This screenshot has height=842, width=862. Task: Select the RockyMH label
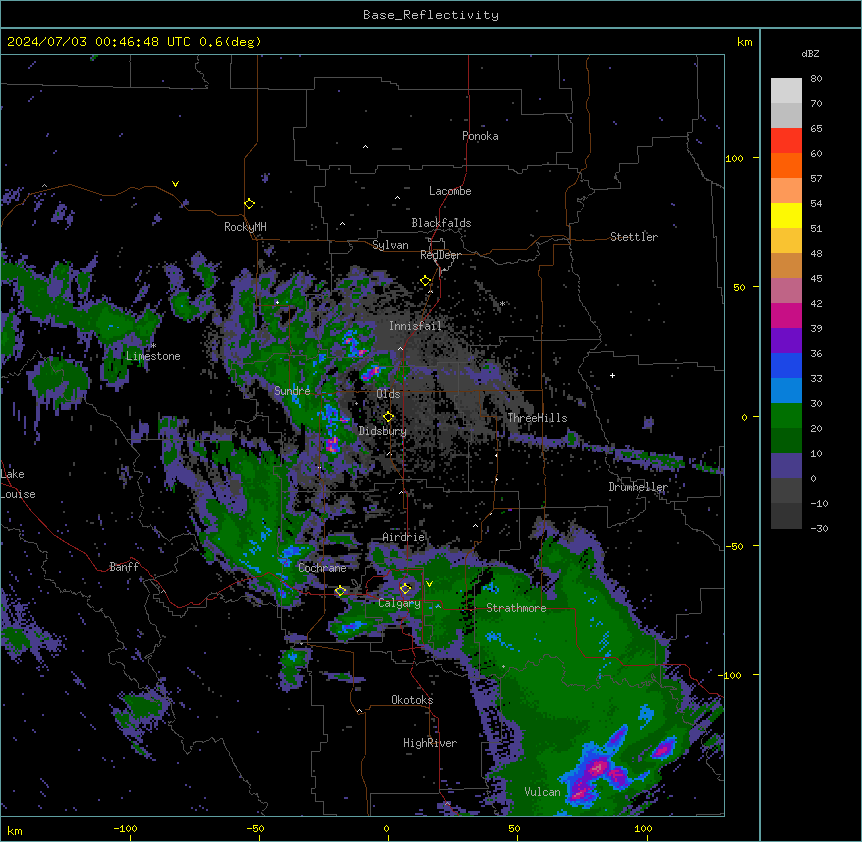pos(245,227)
